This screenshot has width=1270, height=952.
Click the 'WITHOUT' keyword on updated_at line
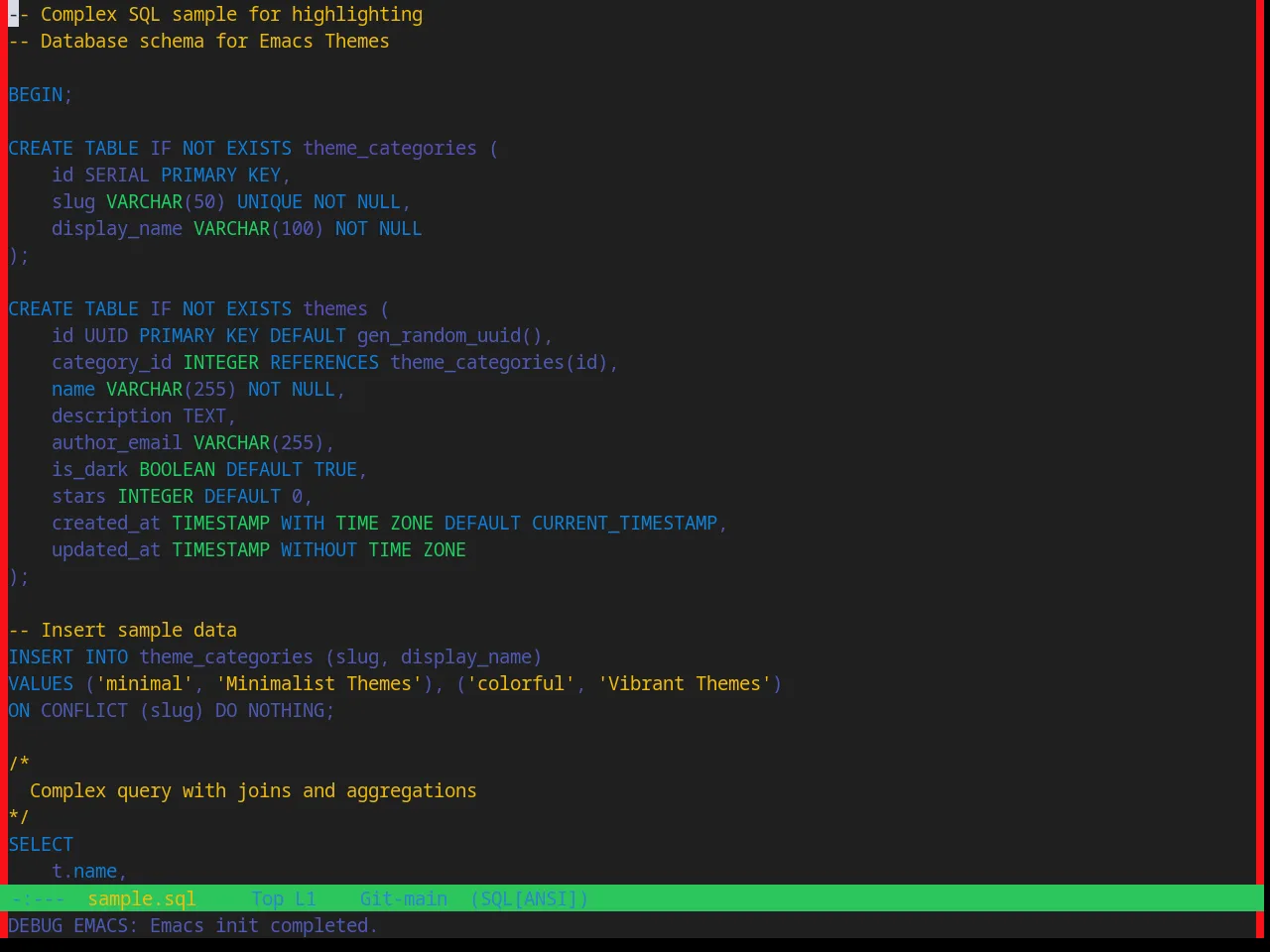318,550
